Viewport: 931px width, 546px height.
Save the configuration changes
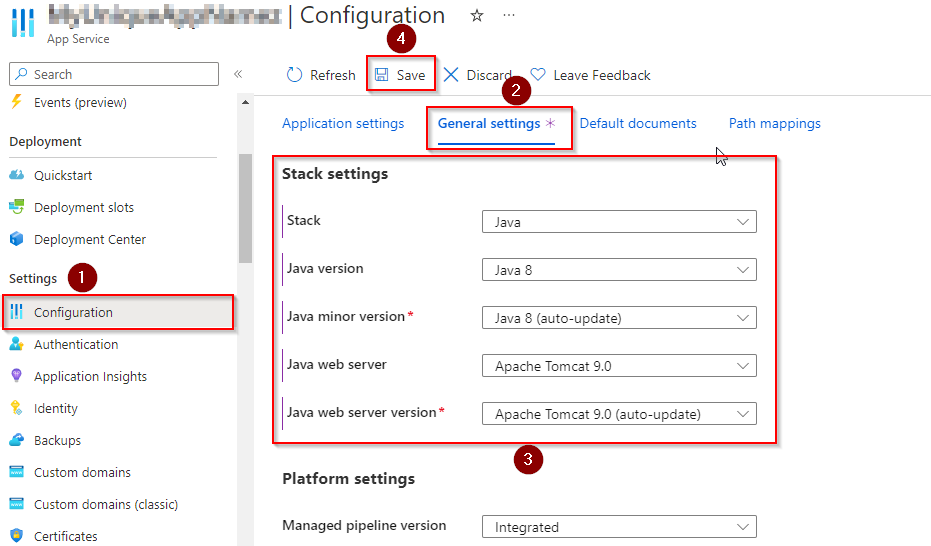point(401,75)
